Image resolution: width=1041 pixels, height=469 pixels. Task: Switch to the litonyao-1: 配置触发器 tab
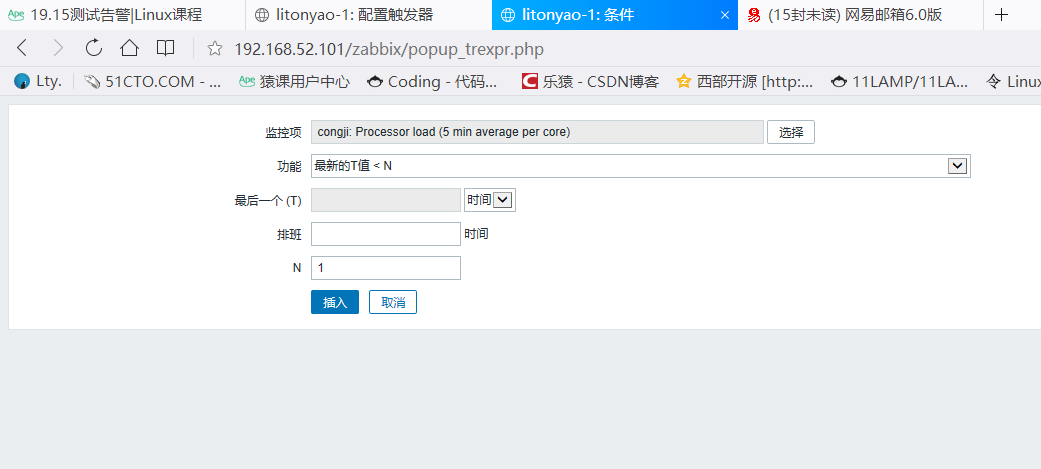point(368,15)
